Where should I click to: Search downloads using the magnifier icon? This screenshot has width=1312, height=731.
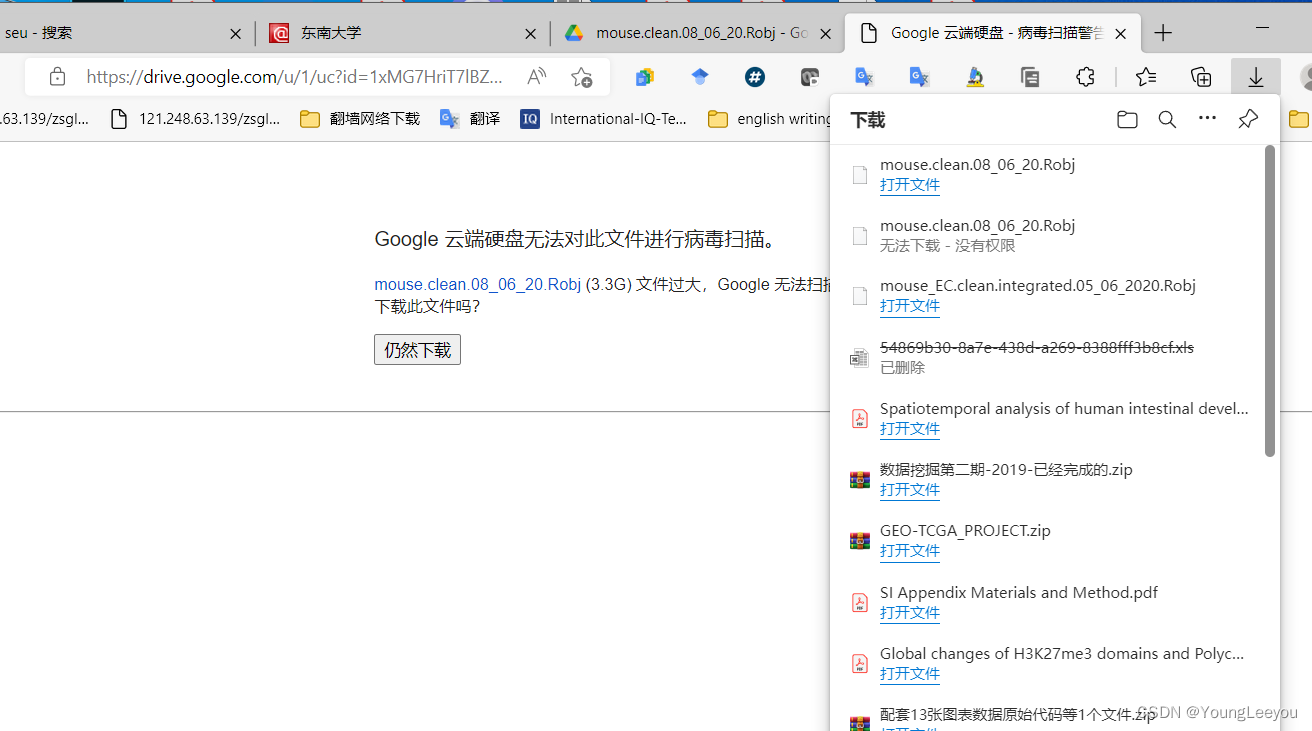[x=1167, y=120]
